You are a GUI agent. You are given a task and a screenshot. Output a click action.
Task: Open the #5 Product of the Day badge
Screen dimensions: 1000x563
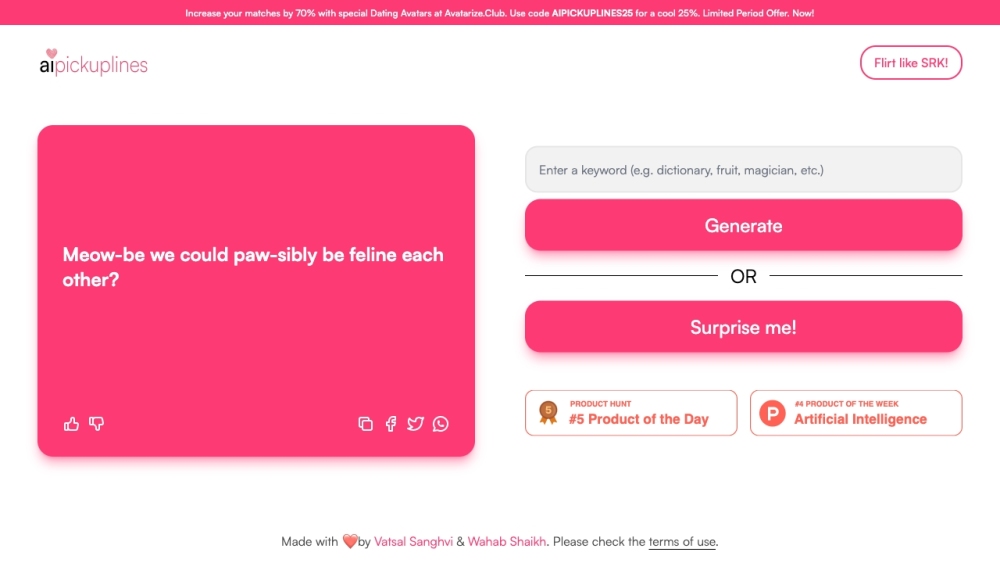631,413
